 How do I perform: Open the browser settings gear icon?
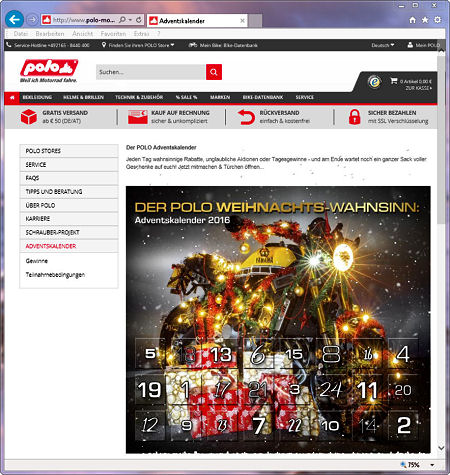[x=437, y=20]
